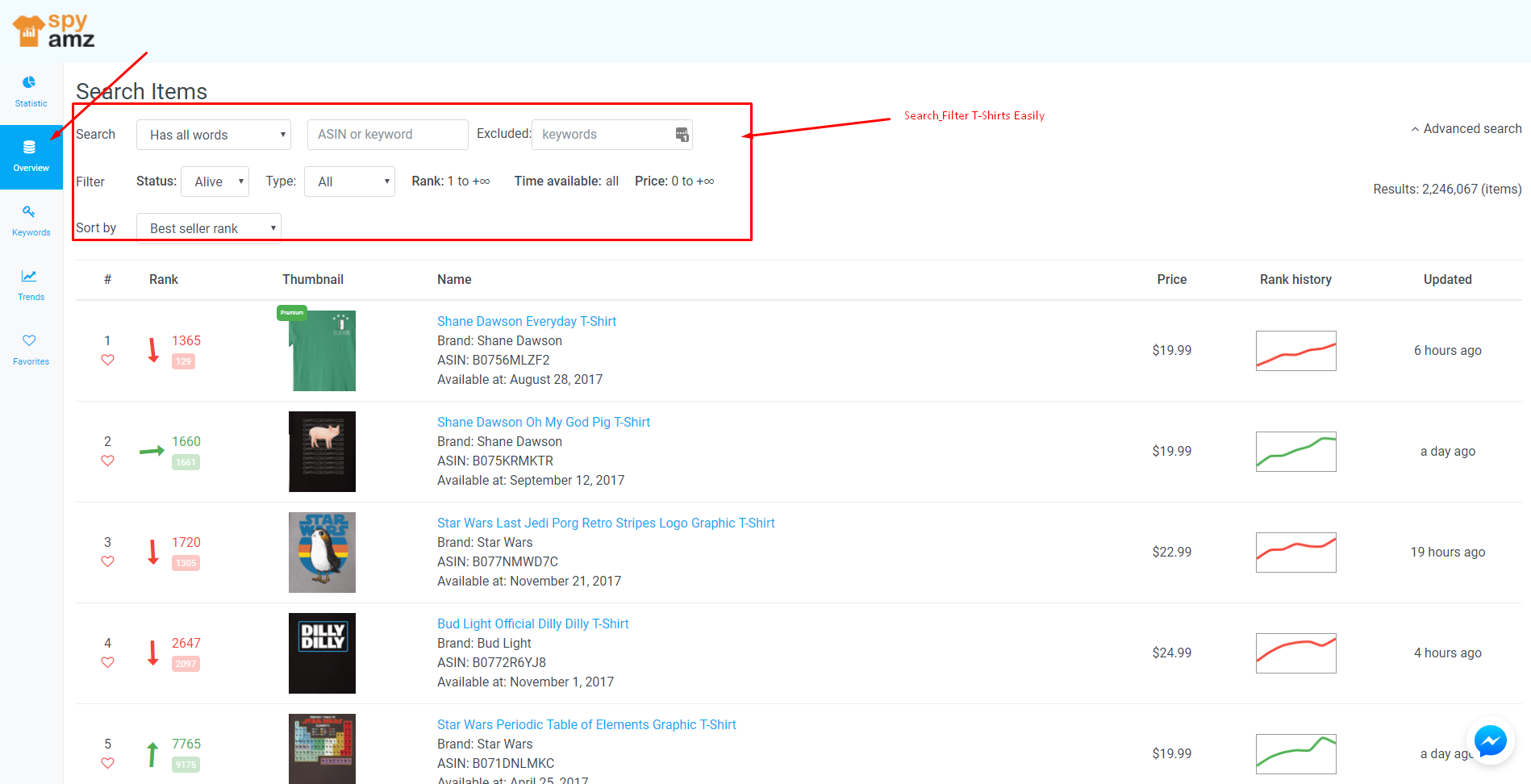1531x784 pixels.
Task: Click the periodic table shirt thumbnail
Action: point(322,749)
